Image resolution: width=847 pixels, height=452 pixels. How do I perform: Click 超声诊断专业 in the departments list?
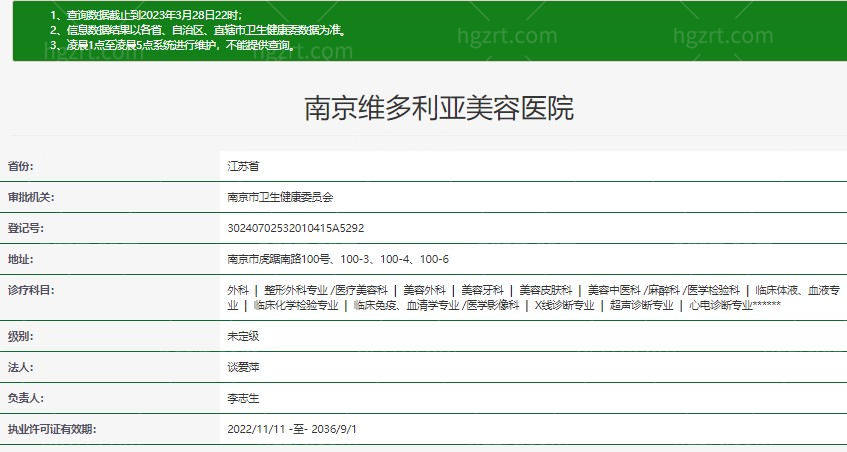(x=641, y=305)
